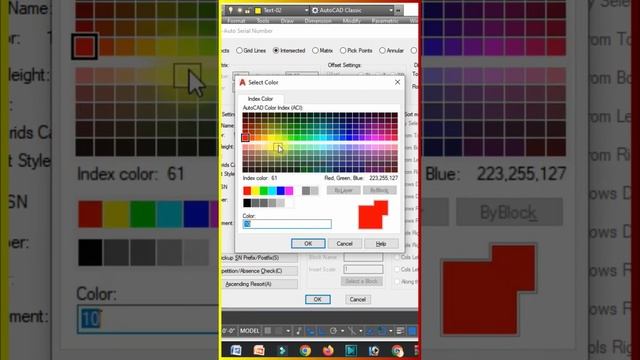Select the Intersected radio button
The width and height of the screenshot is (640, 360).
(276, 51)
